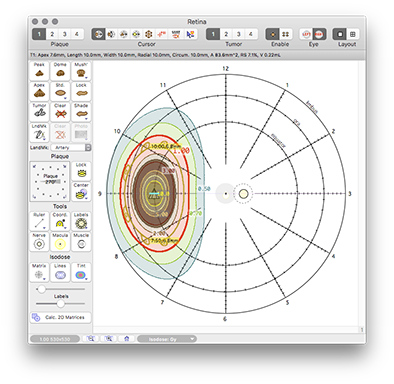Open the Isodose Gy units dropdown
Image resolution: width=394 pixels, height=384 pixels.
point(167,339)
